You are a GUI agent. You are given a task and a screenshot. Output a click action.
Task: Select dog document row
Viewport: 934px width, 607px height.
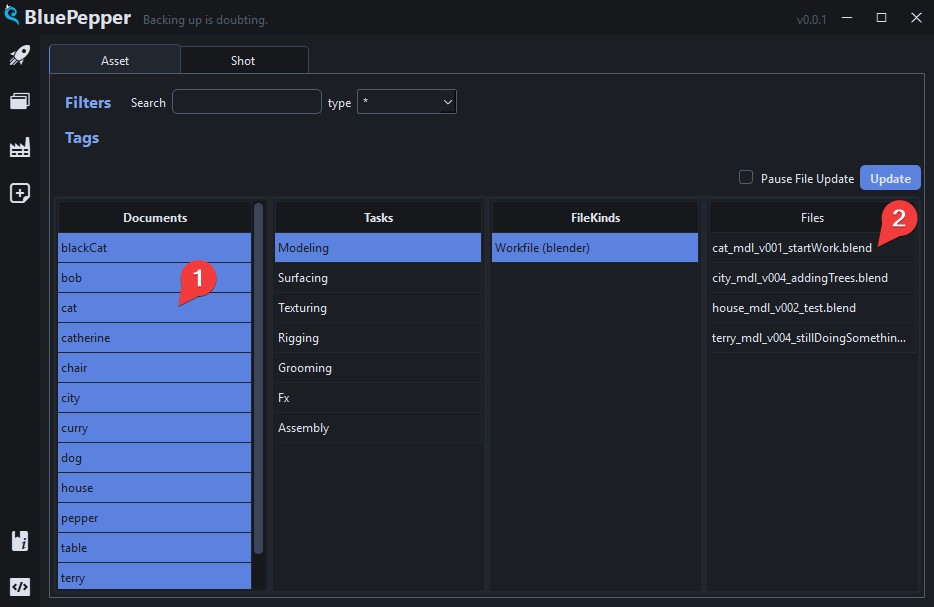154,457
